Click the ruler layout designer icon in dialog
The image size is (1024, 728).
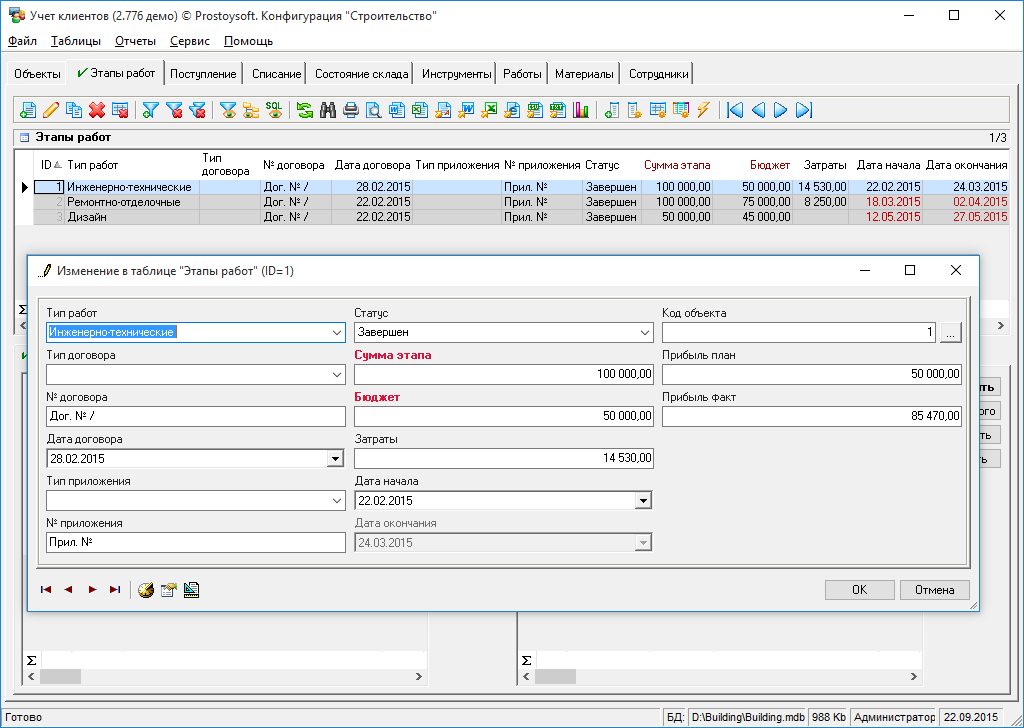pos(191,590)
